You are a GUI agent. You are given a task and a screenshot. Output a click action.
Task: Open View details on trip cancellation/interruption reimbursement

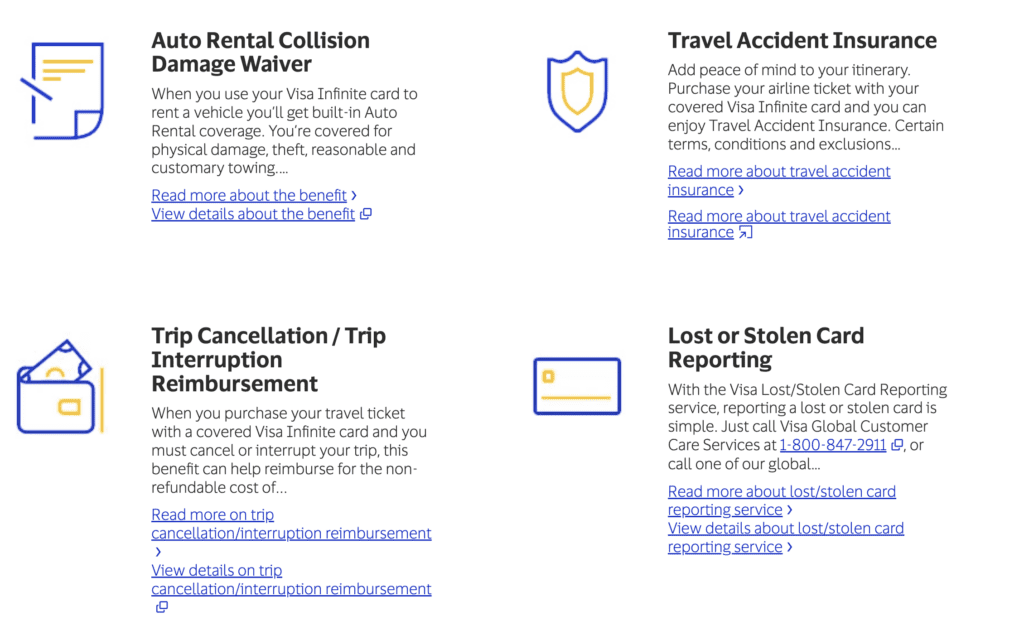point(290,579)
